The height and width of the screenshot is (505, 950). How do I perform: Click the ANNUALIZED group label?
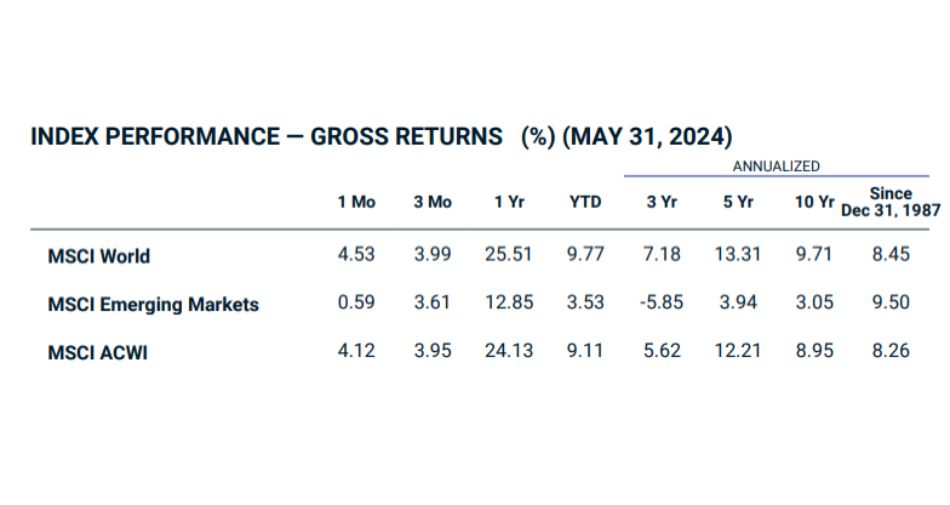point(776,166)
